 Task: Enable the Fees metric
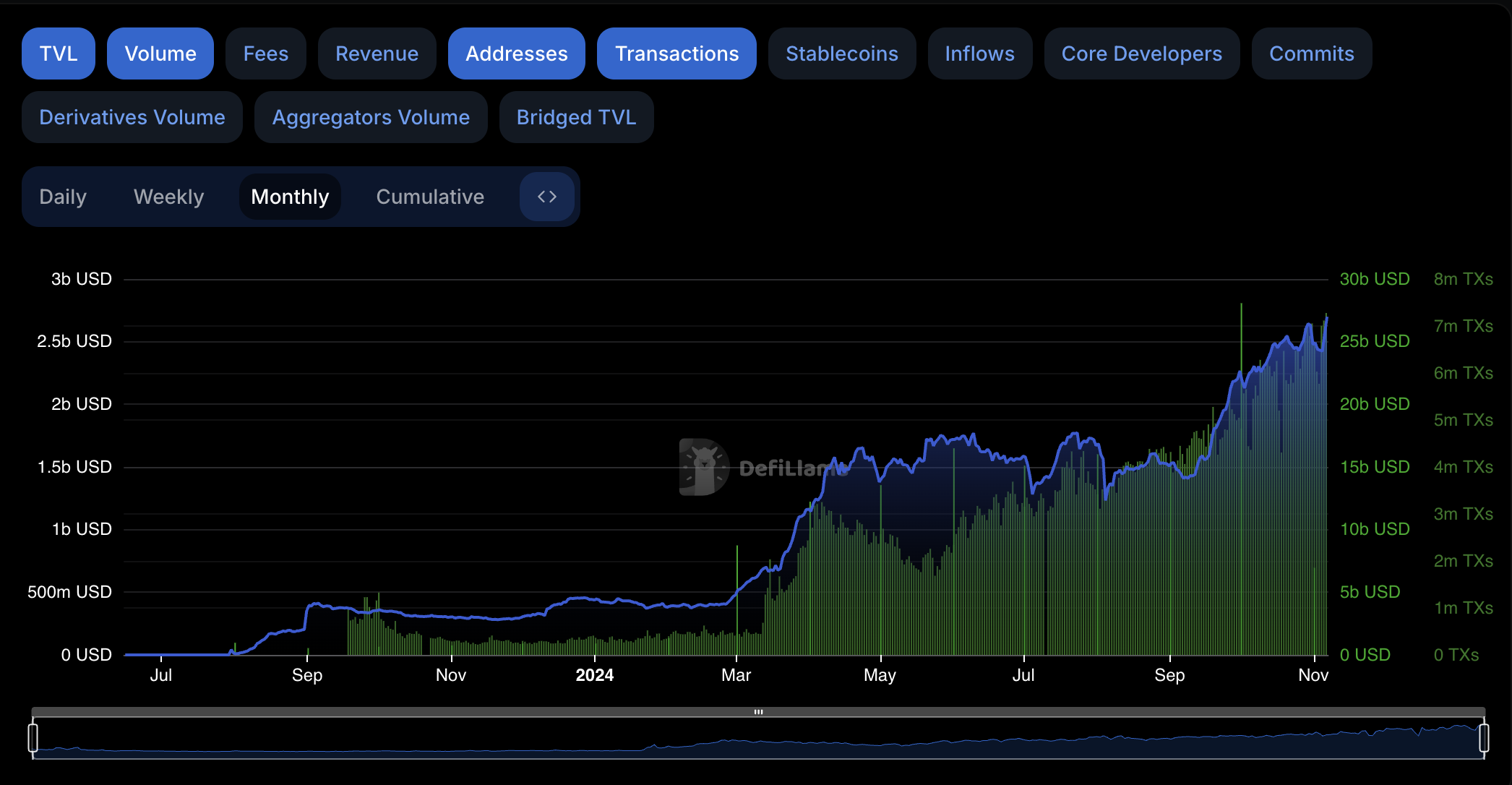266,53
